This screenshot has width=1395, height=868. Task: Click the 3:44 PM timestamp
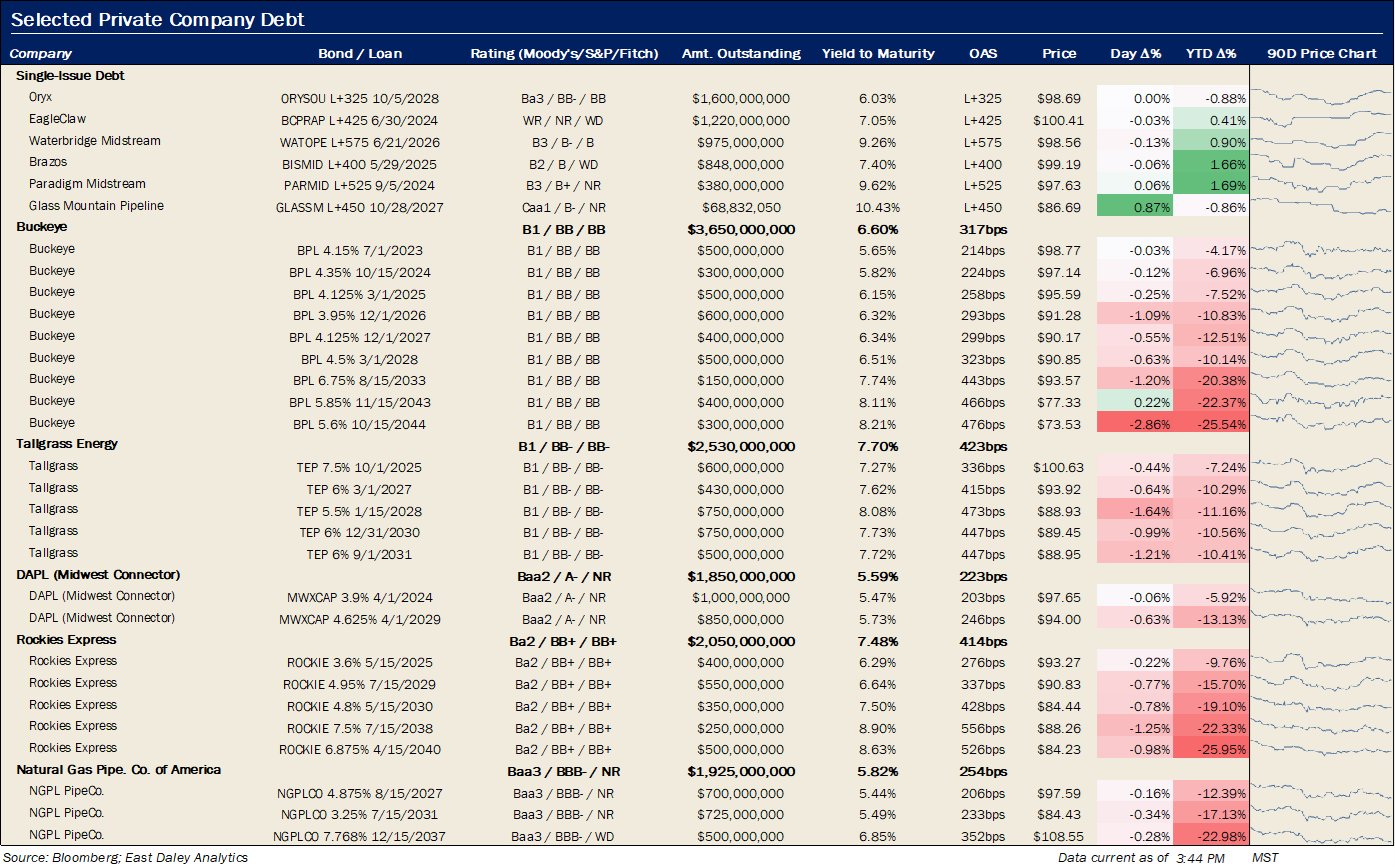point(1201,858)
